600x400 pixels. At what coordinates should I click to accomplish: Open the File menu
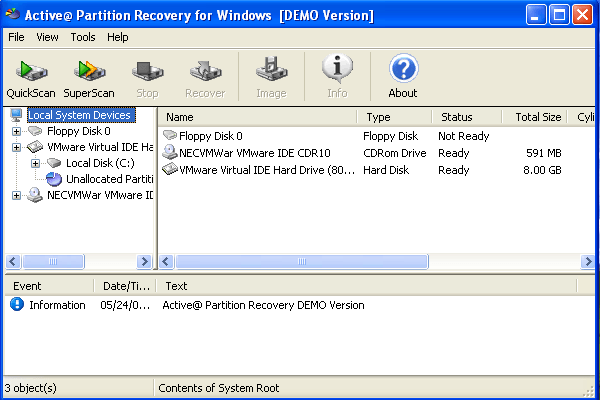[x=16, y=37]
